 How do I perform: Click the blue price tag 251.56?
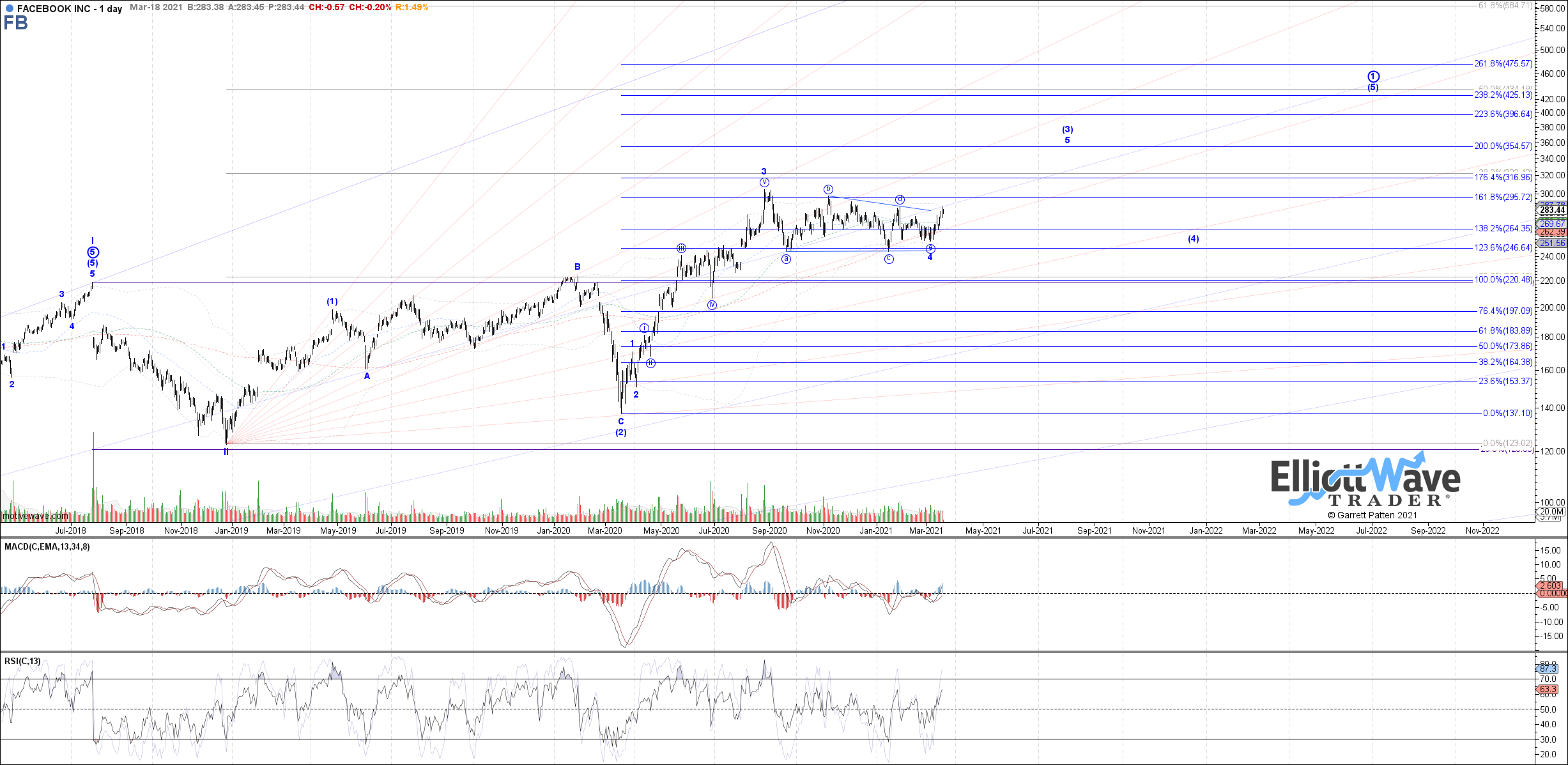tap(1552, 243)
